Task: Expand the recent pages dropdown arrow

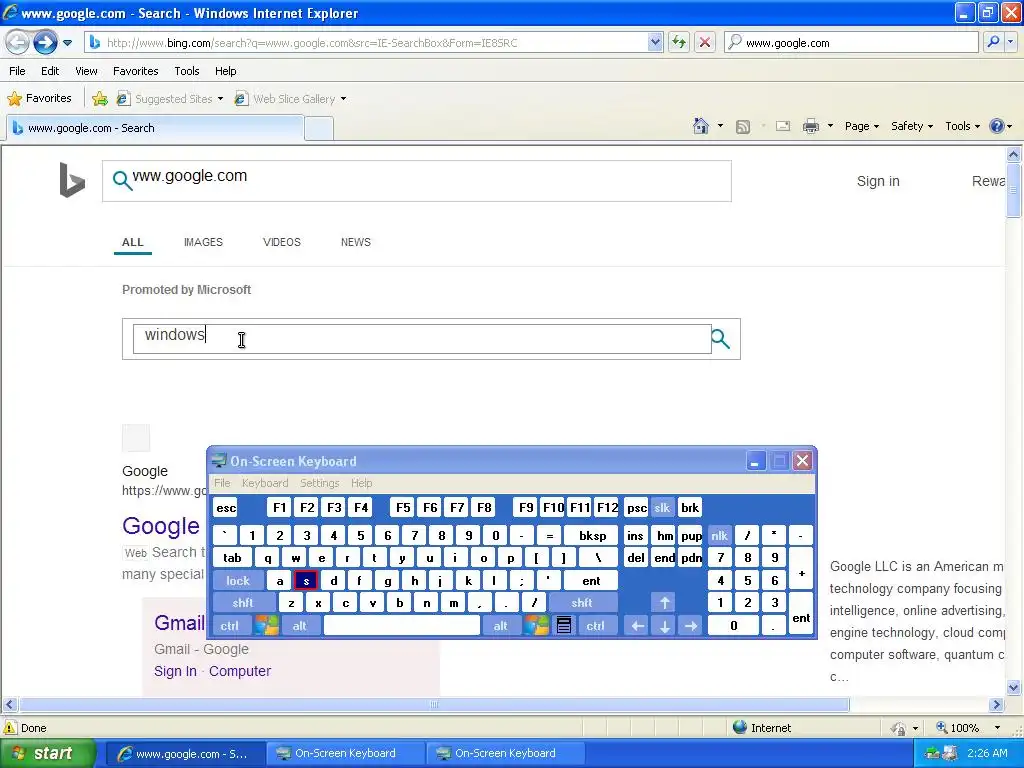Action: pyautogui.click(x=67, y=43)
